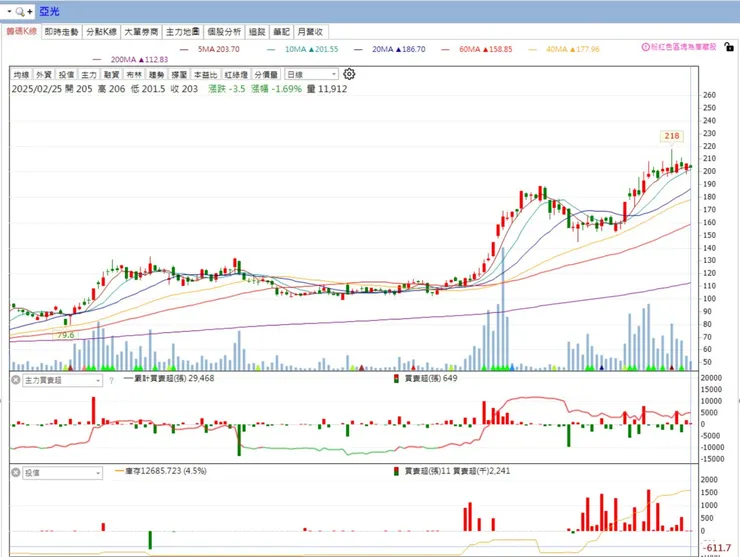
Task: Open chart settings with the gear icon
Action: point(349,74)
